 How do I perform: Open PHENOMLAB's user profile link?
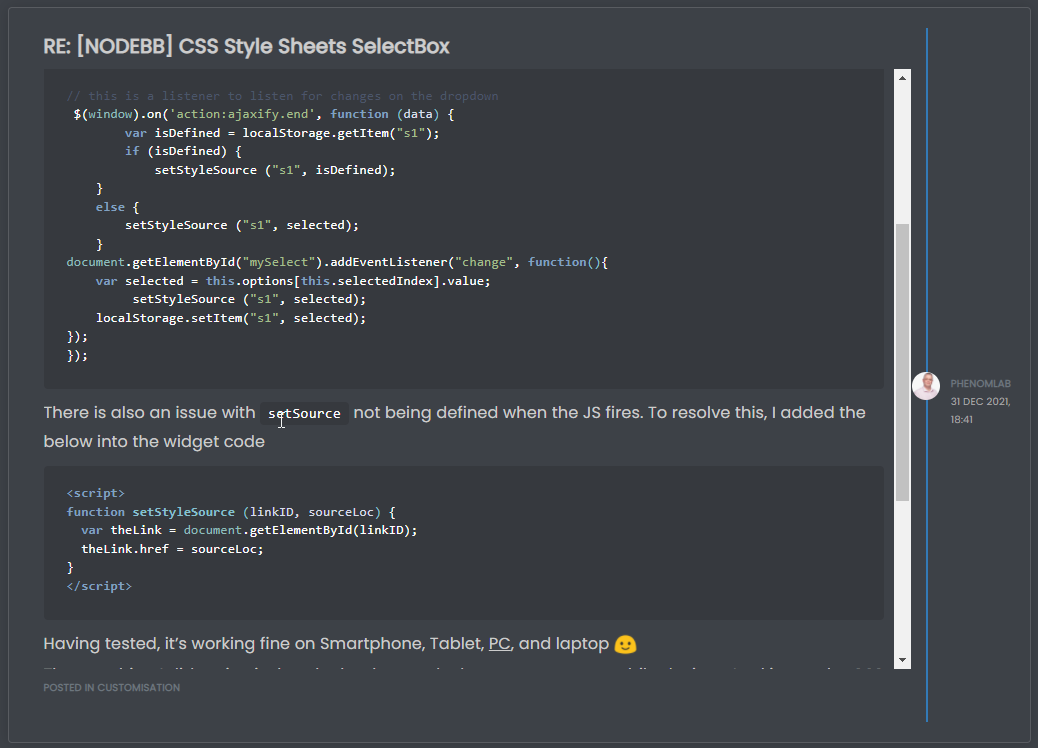[981, 382]
